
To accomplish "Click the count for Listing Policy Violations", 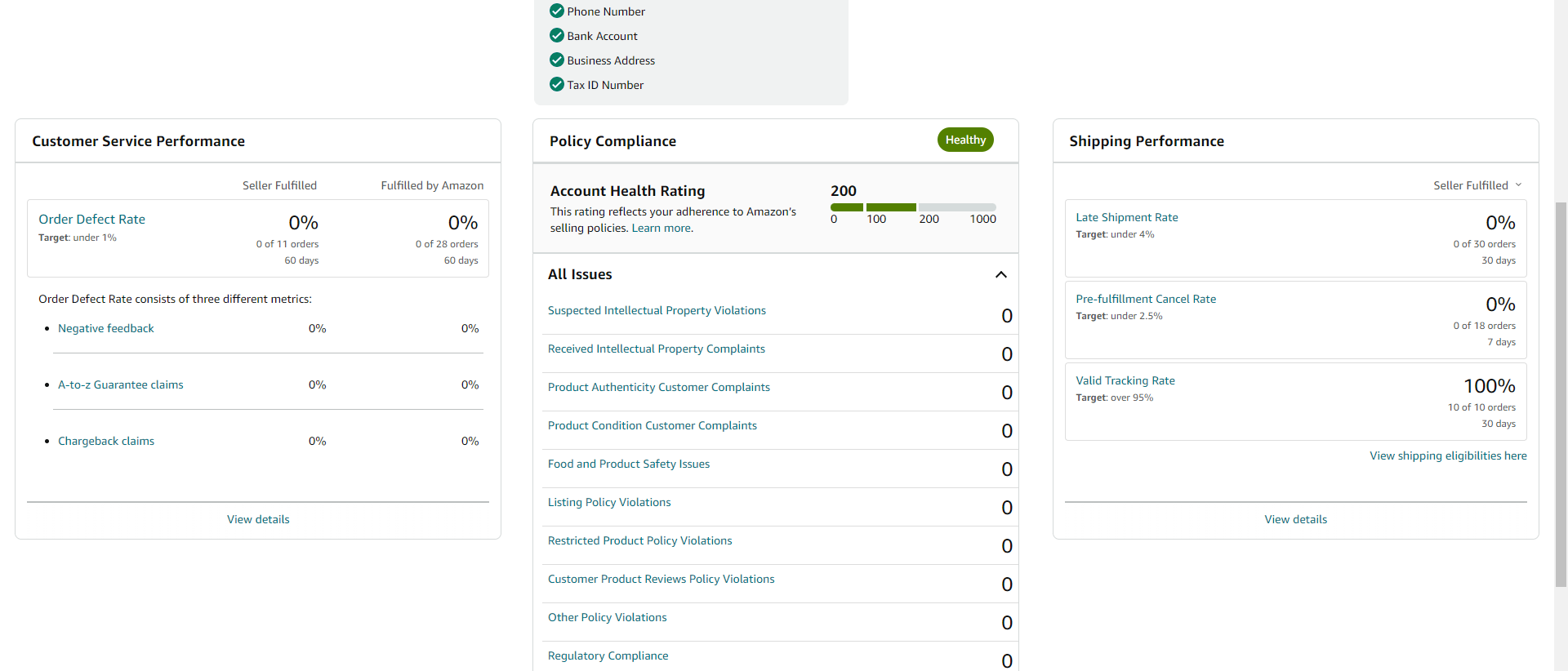I will point(1007,508).
